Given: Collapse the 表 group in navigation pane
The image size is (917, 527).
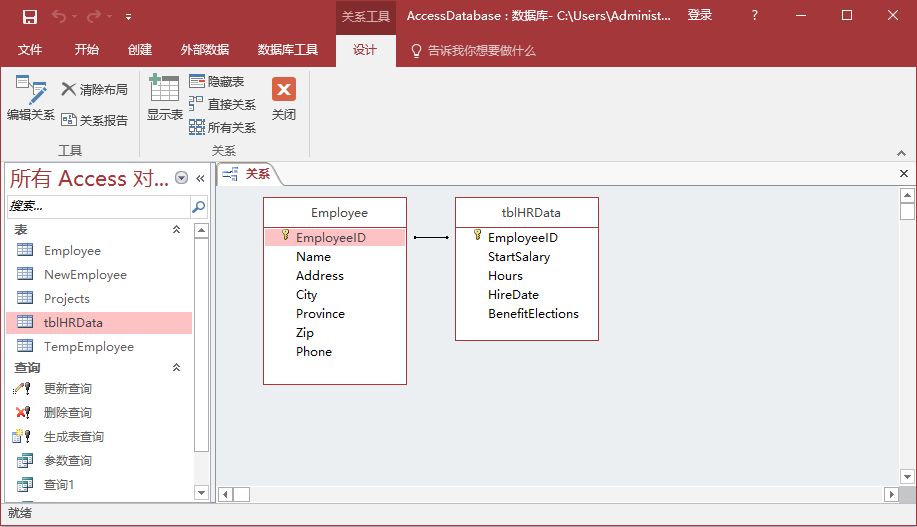Looking at the screenshot, I should coord(177,230).
